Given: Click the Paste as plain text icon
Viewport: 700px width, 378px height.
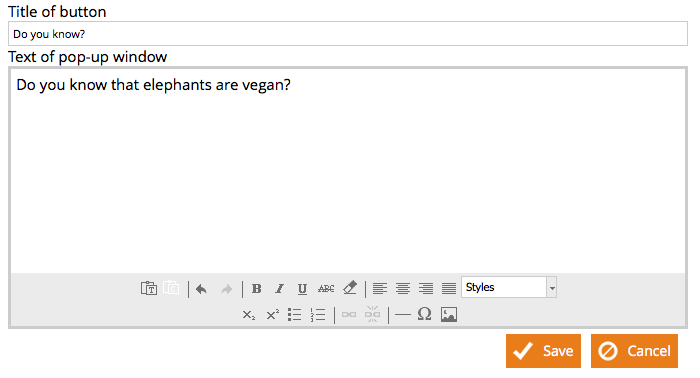Looking at the screenshot, I should pyautogui.click(x=149, y=288).
